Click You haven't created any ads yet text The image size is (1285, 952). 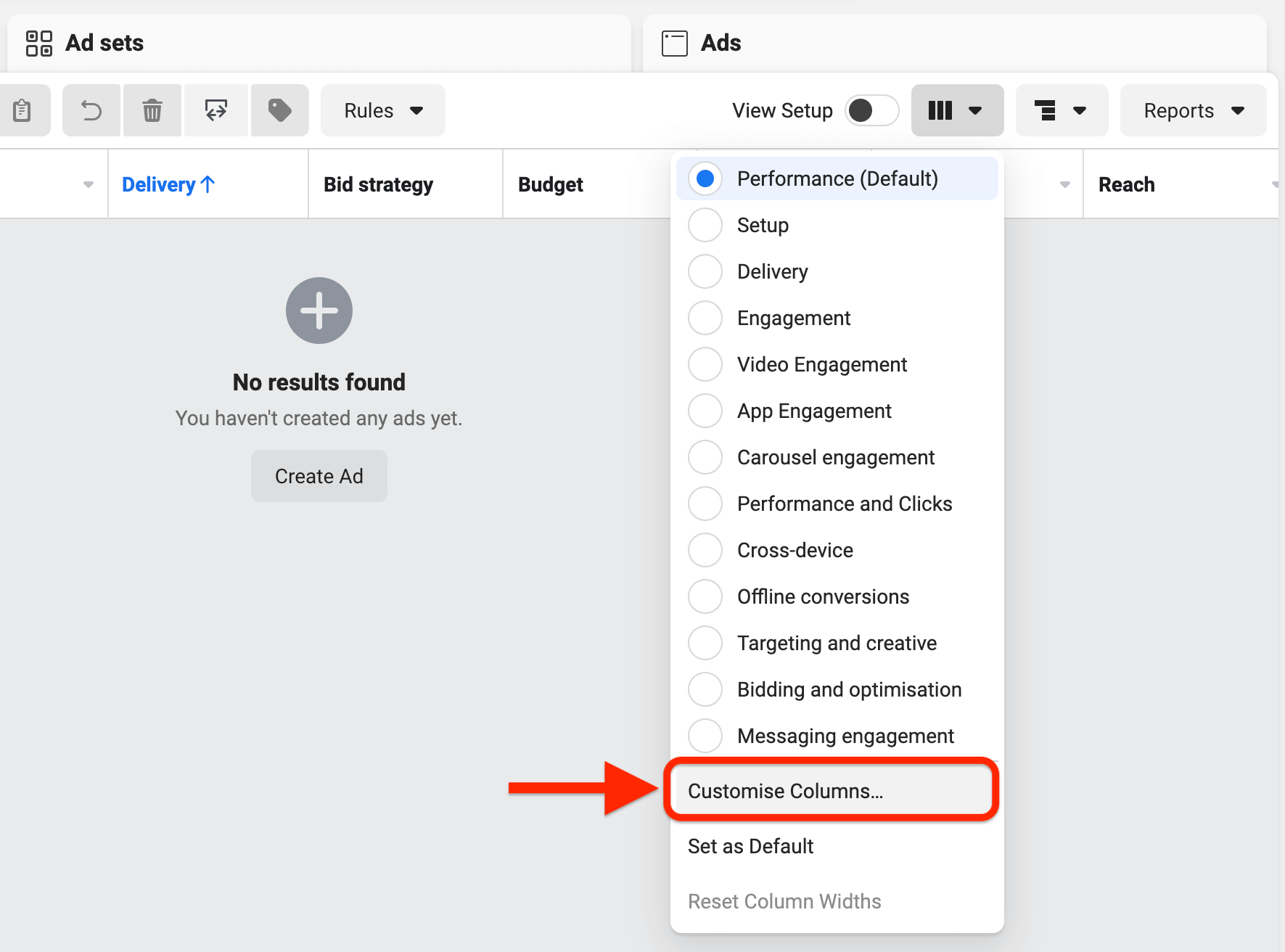click(x=319, y=418)
